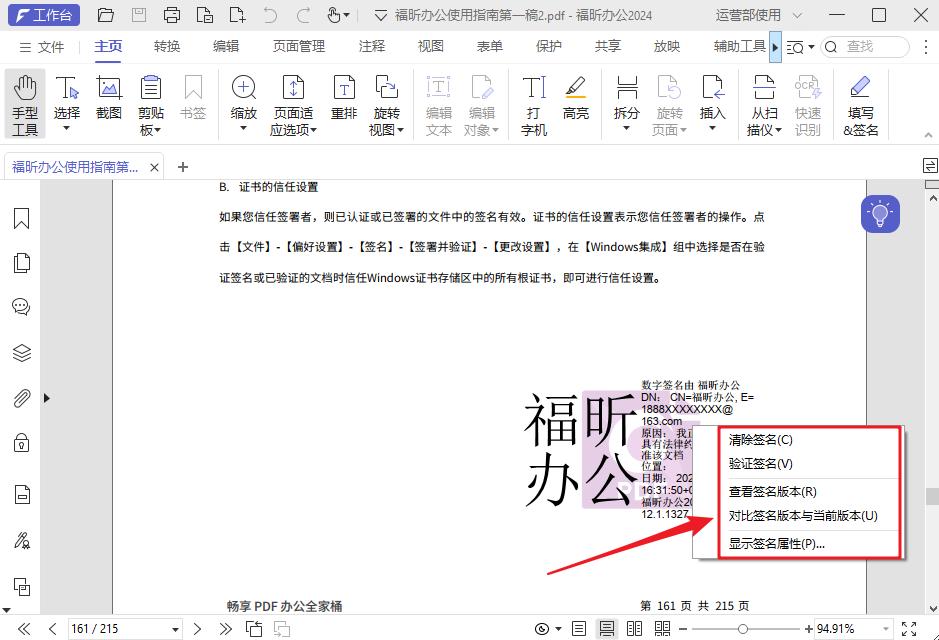Viewport: 939px width, 640px height.
Task: Open the attachments paperclip panel
Action: coord(21,398)
